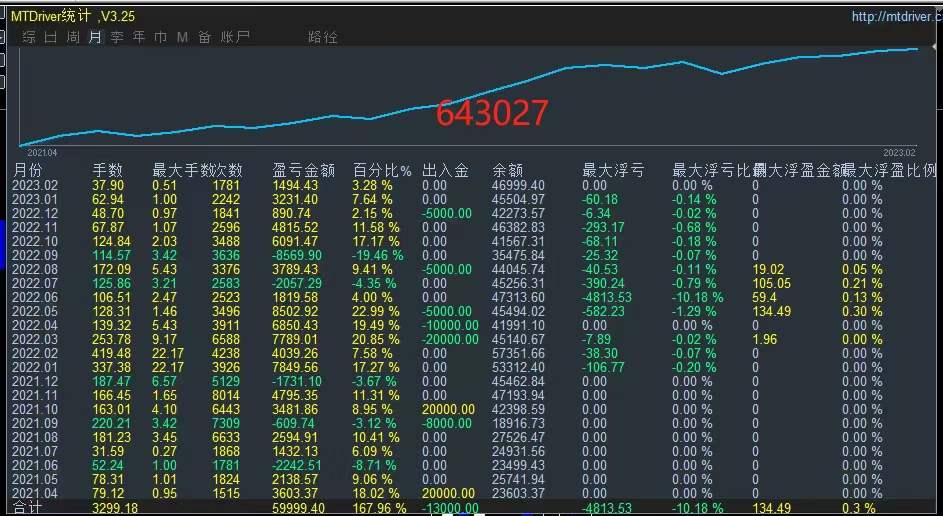Image resolution: width=943 pixels, height=516 pixels.
Task: Click withdrawal value -20000.00
Action: pyautogui.click(x=450, y=339)
